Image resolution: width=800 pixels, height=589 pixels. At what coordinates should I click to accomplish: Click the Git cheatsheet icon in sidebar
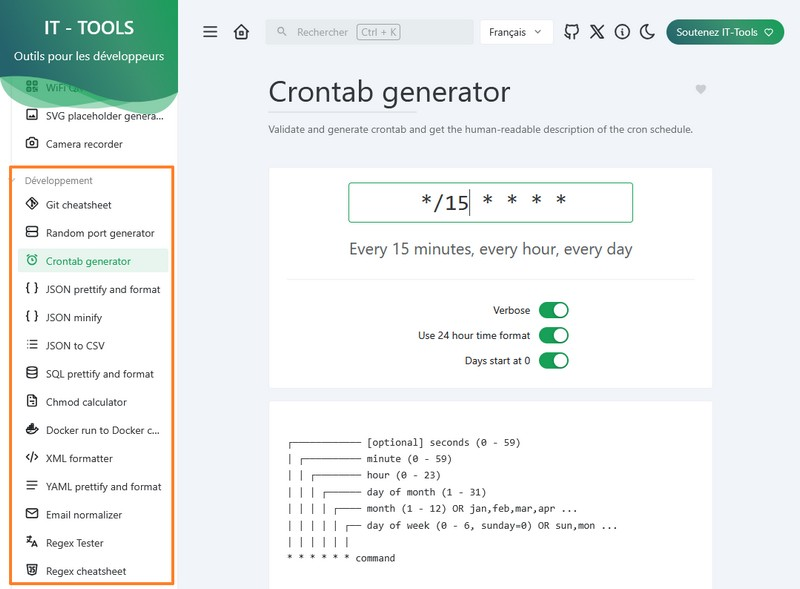(32, 204)
